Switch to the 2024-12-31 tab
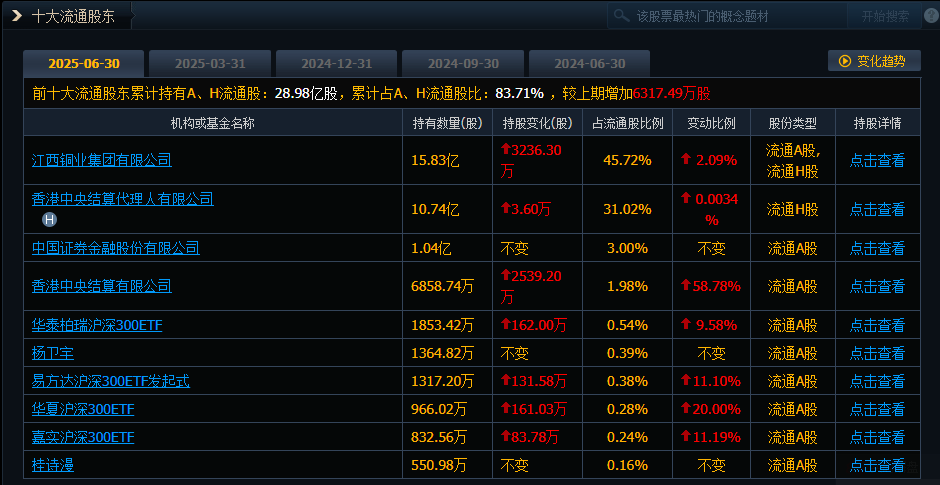Image resolution: width=940 pixels, height=485 pixels. pyautogui.click(x=336, y=63)
